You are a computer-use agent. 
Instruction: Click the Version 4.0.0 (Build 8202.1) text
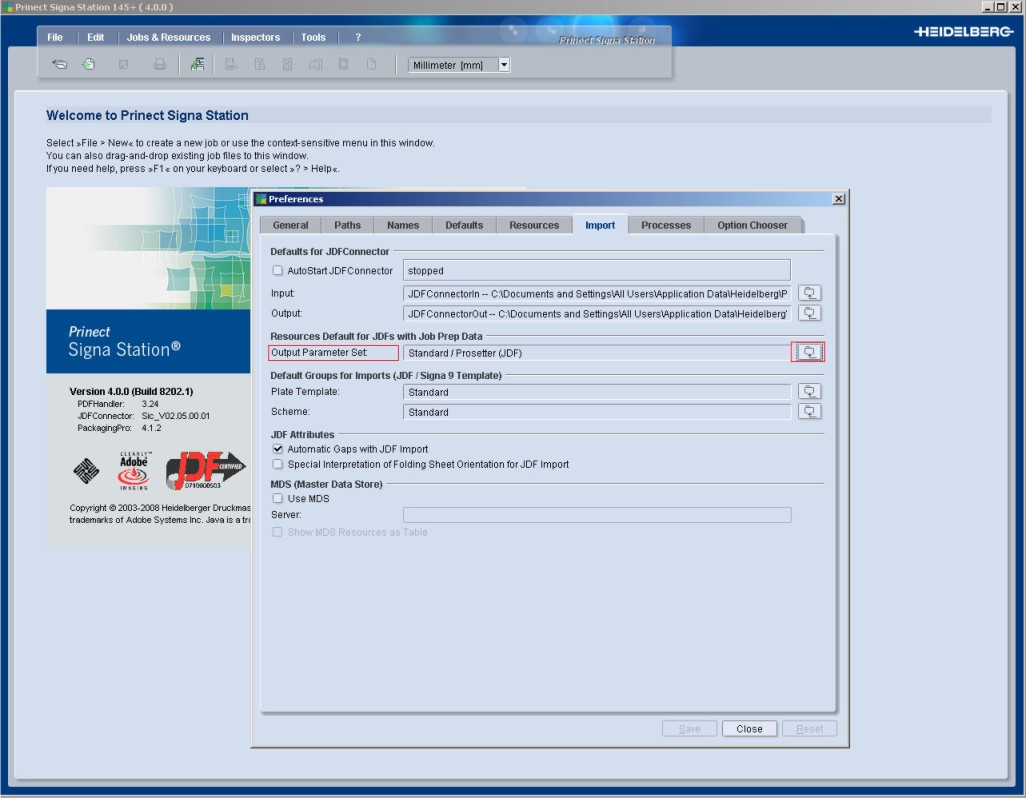click(x=132, y=391)
